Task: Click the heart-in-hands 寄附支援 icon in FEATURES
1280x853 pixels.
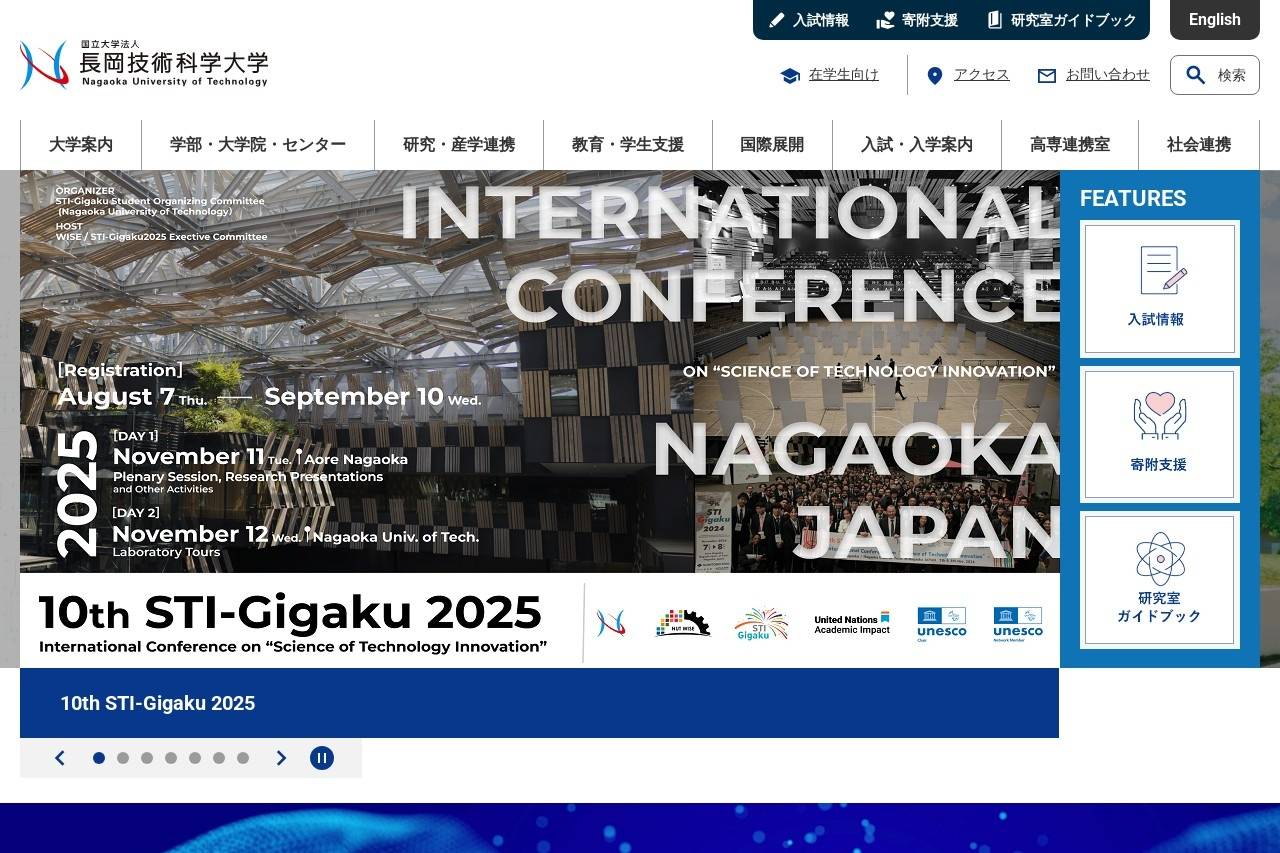Action: coord(1160,415)
